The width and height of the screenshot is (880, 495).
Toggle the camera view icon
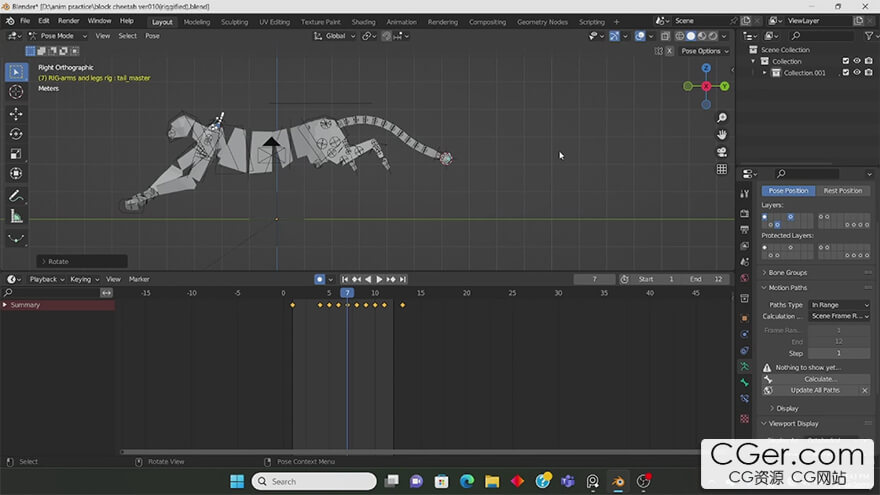tap(722, 152)
